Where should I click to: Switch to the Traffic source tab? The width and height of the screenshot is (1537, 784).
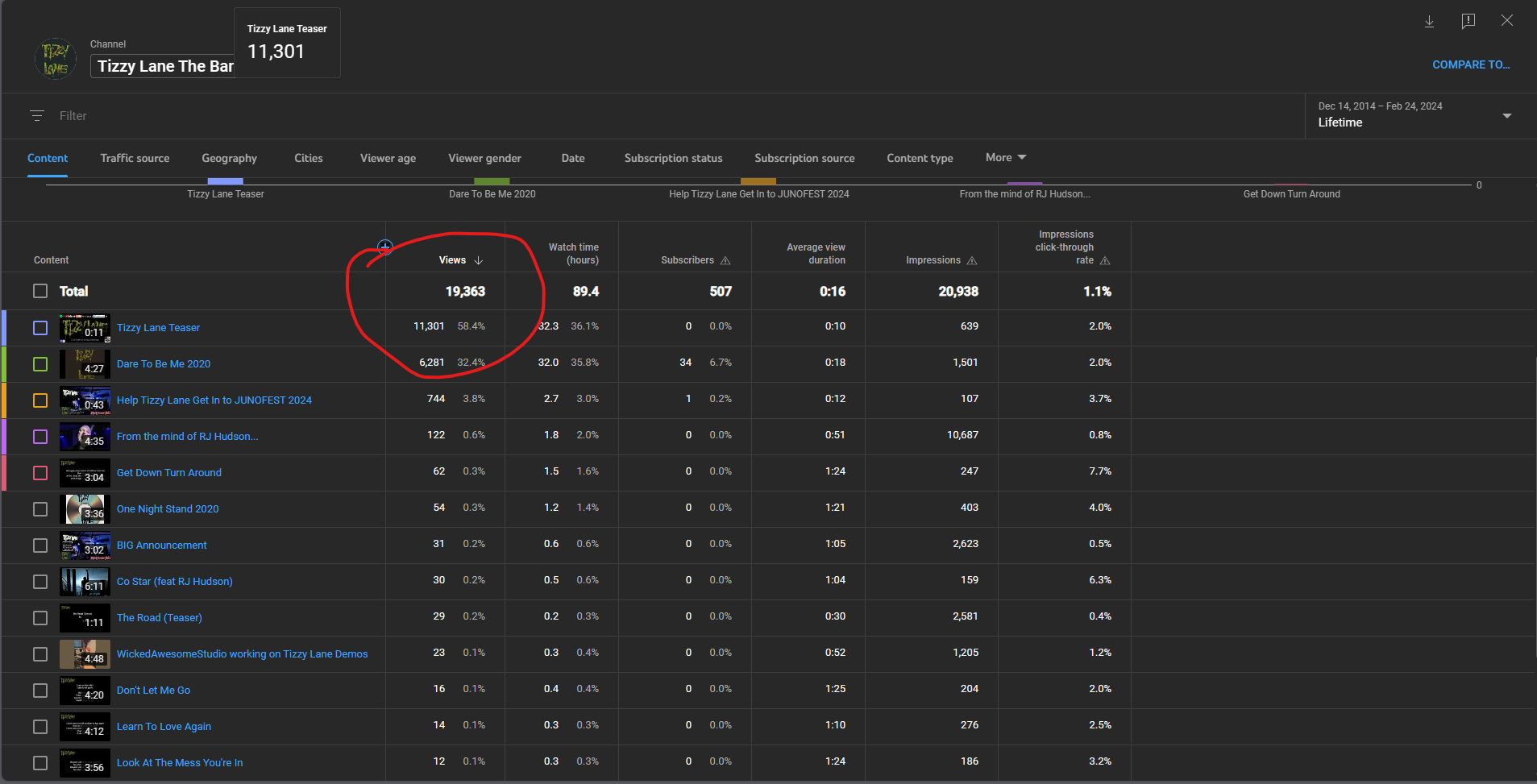click(x=135, y=159)
